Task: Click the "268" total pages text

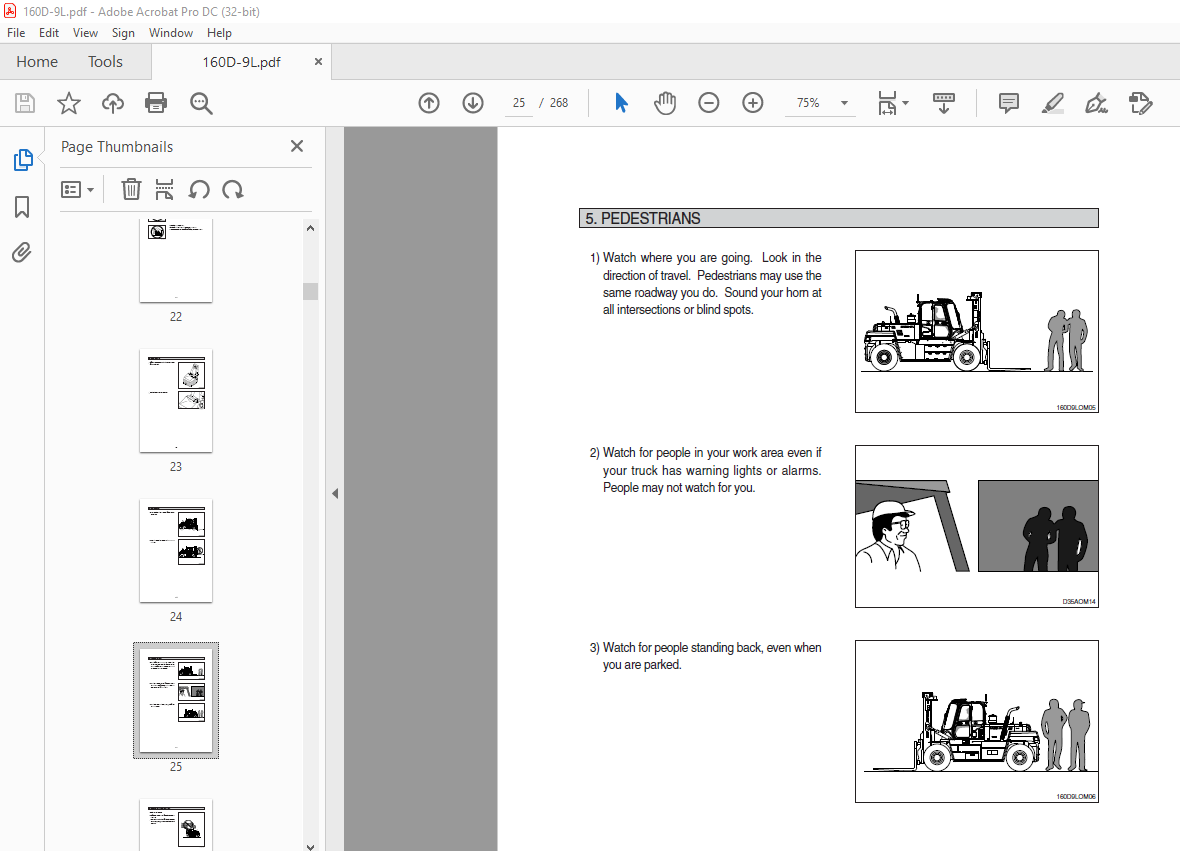Action: 559,103
